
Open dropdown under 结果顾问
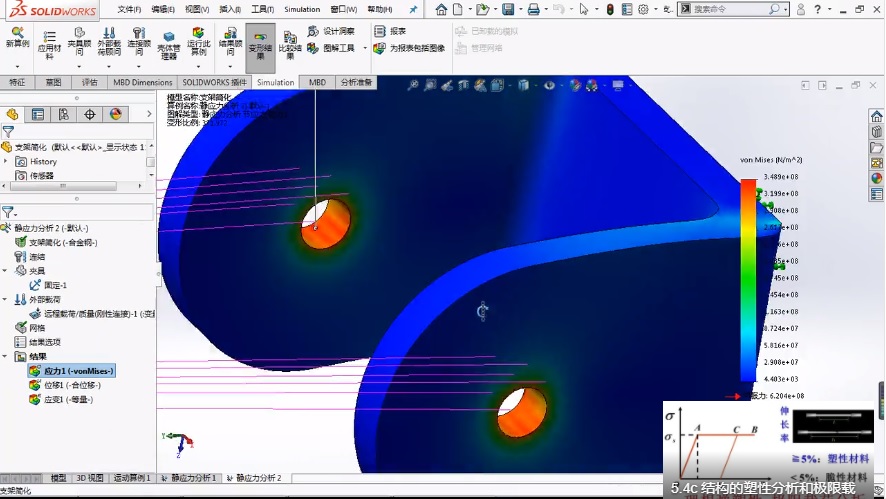230,67
